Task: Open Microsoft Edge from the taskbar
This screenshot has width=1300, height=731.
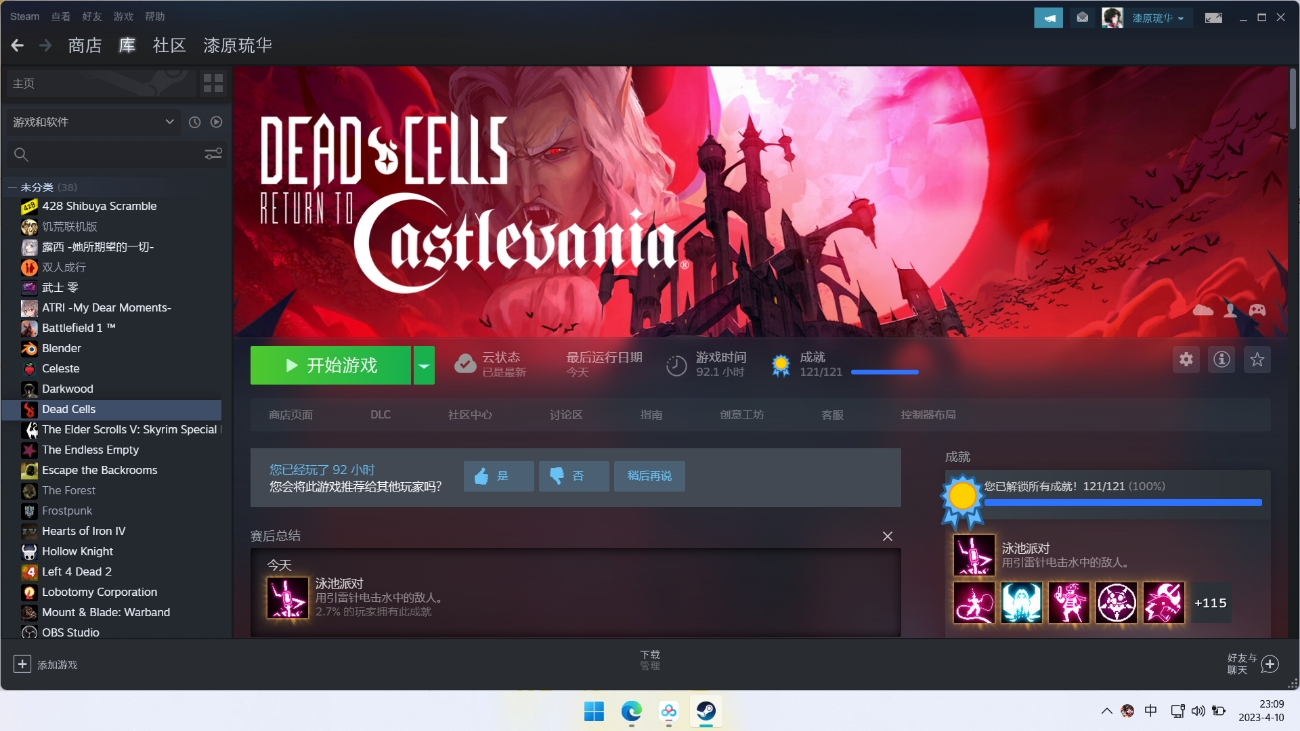Action: point(631,711)
